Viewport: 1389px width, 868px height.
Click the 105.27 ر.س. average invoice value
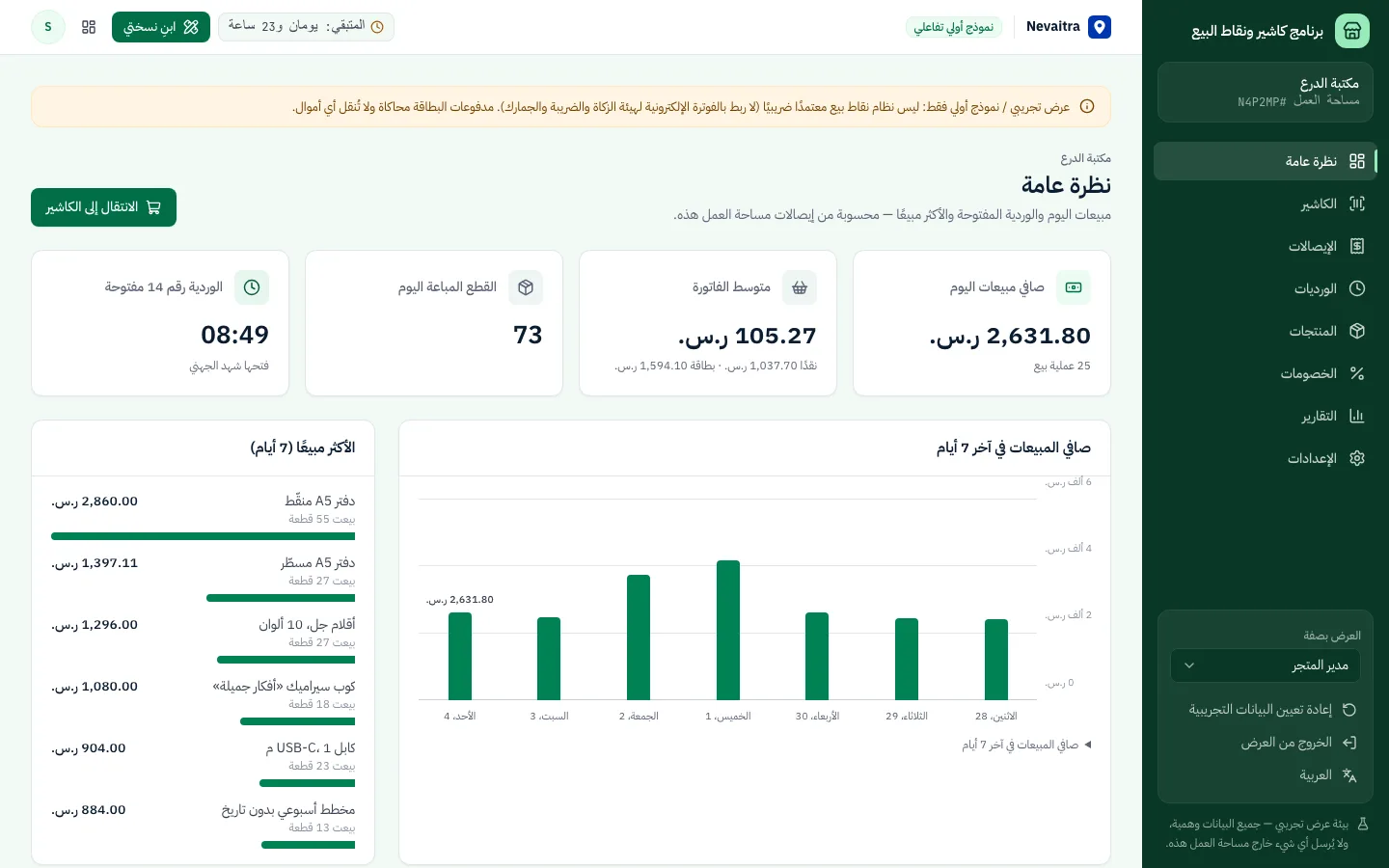[748, 336]
